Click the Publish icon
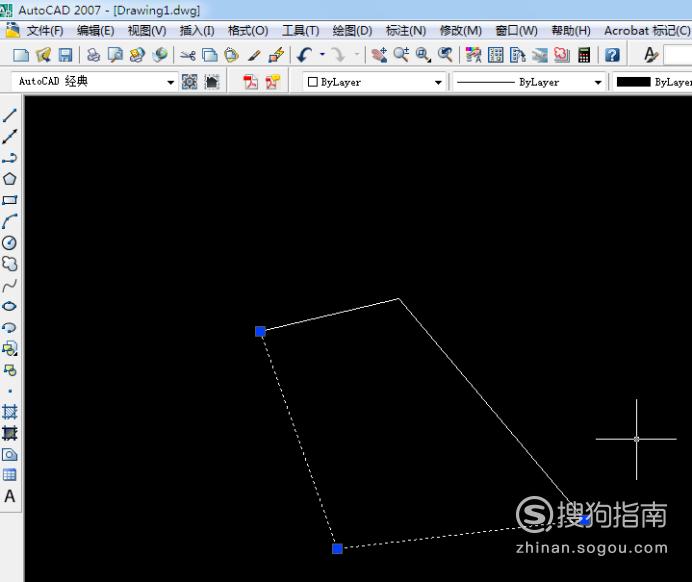This screenshot has width=692, height=582. pos(137,55)
